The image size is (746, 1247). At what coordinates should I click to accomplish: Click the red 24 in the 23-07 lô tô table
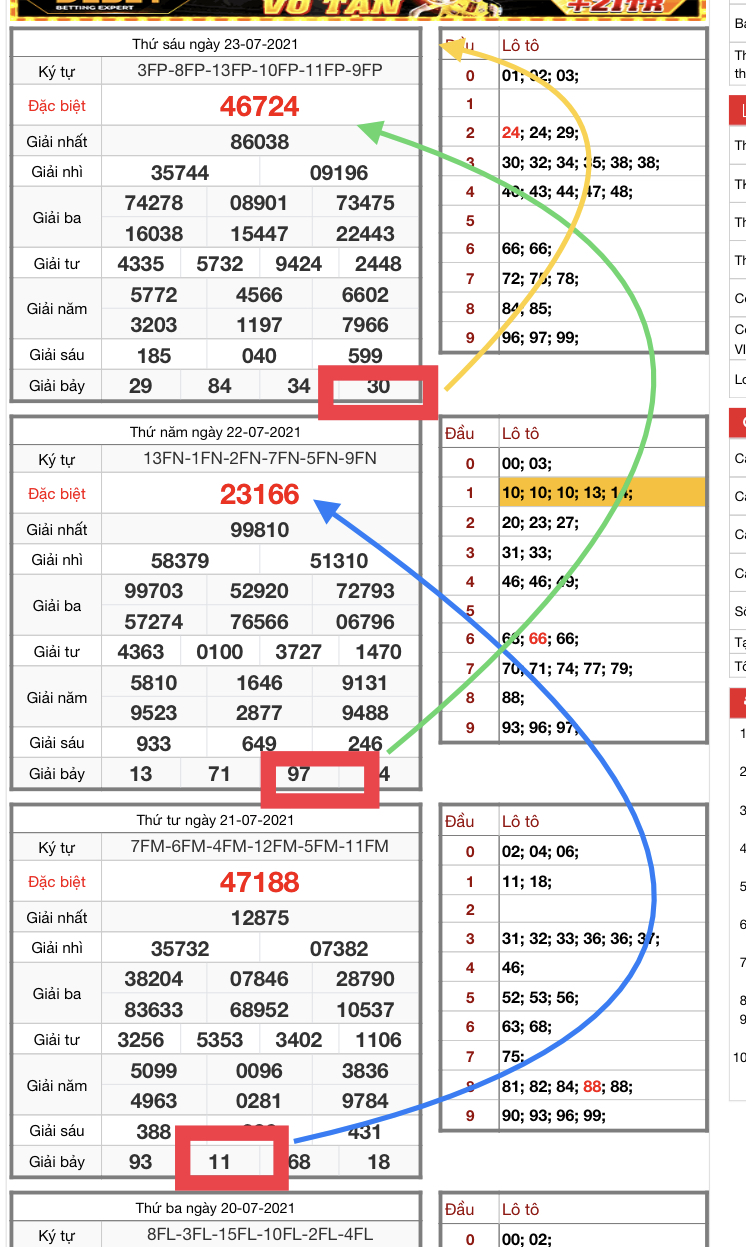tap(511, 133)
